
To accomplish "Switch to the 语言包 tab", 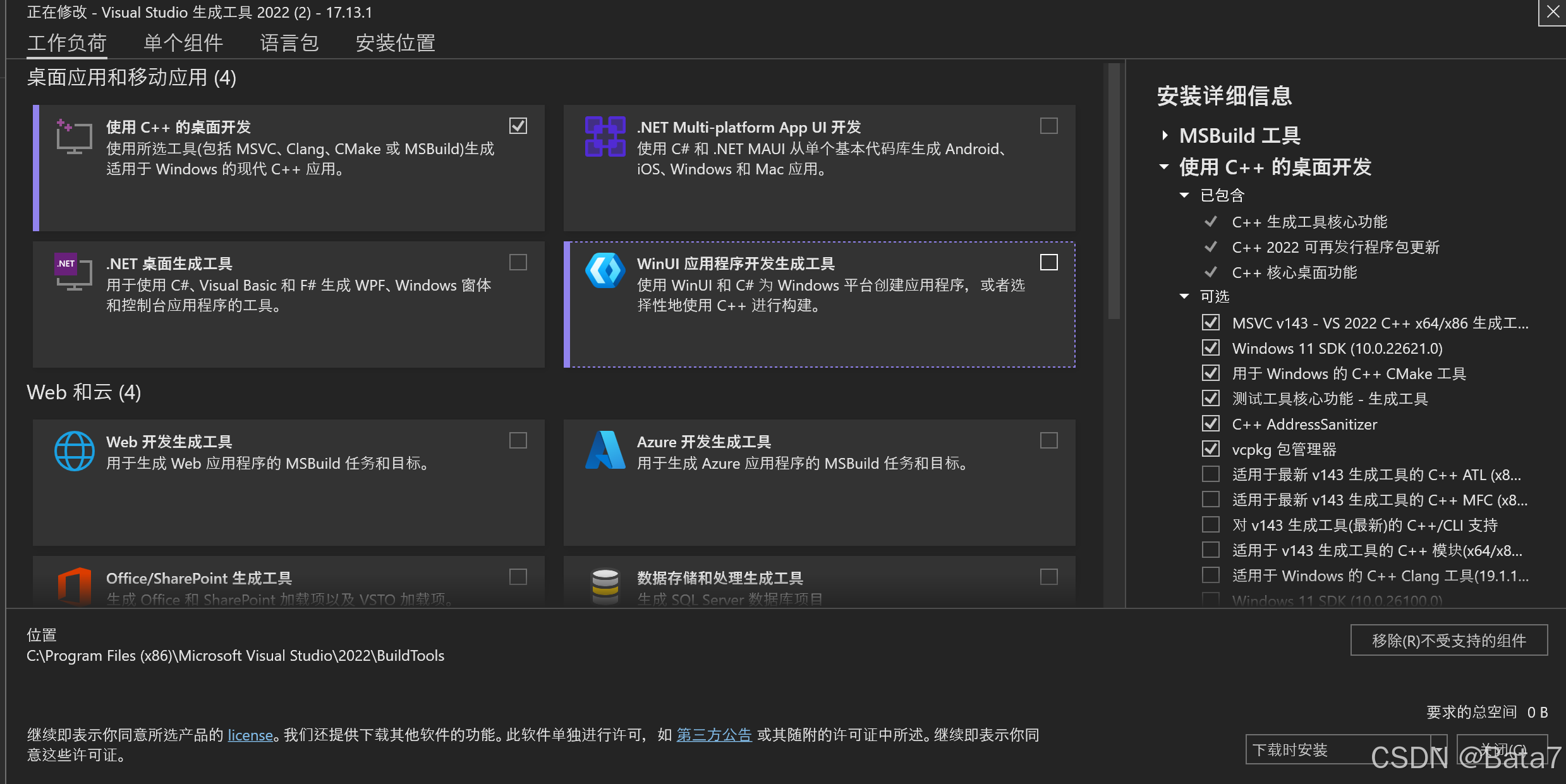I will [x=289, y=43].
